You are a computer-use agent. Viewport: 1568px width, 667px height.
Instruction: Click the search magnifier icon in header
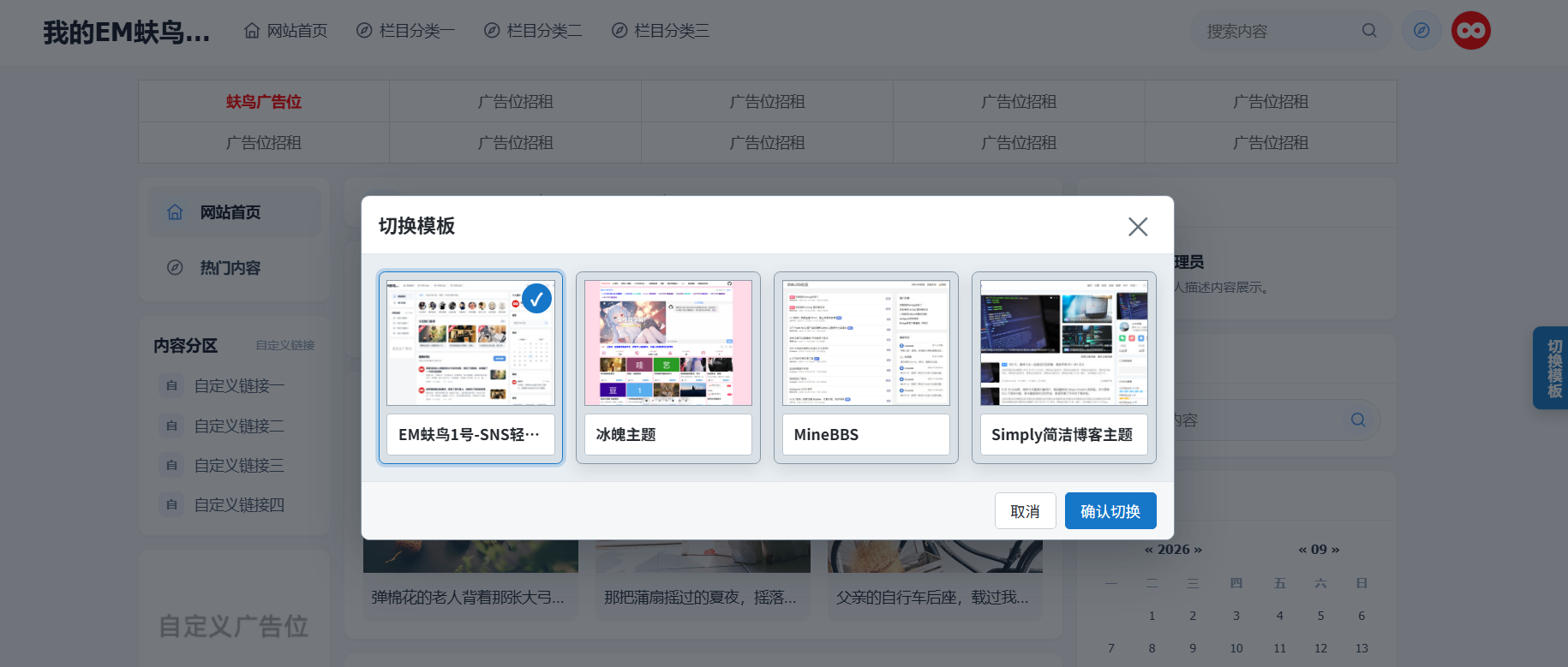coord(1369,31)
